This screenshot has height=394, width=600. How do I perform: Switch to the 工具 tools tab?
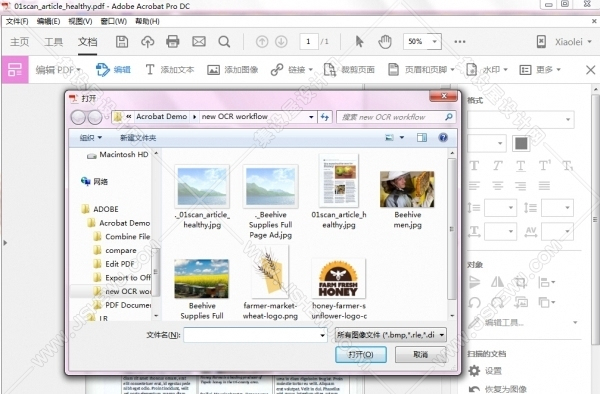[53, 41]
